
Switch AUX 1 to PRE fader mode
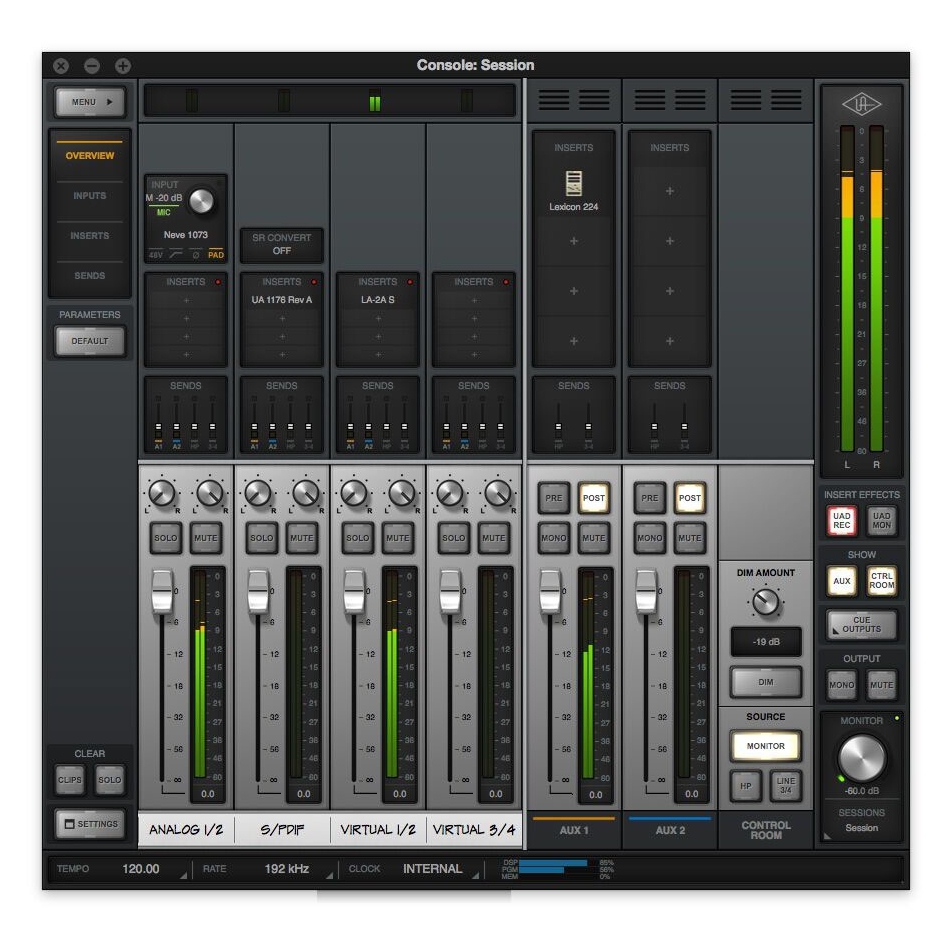coord(553,498)
